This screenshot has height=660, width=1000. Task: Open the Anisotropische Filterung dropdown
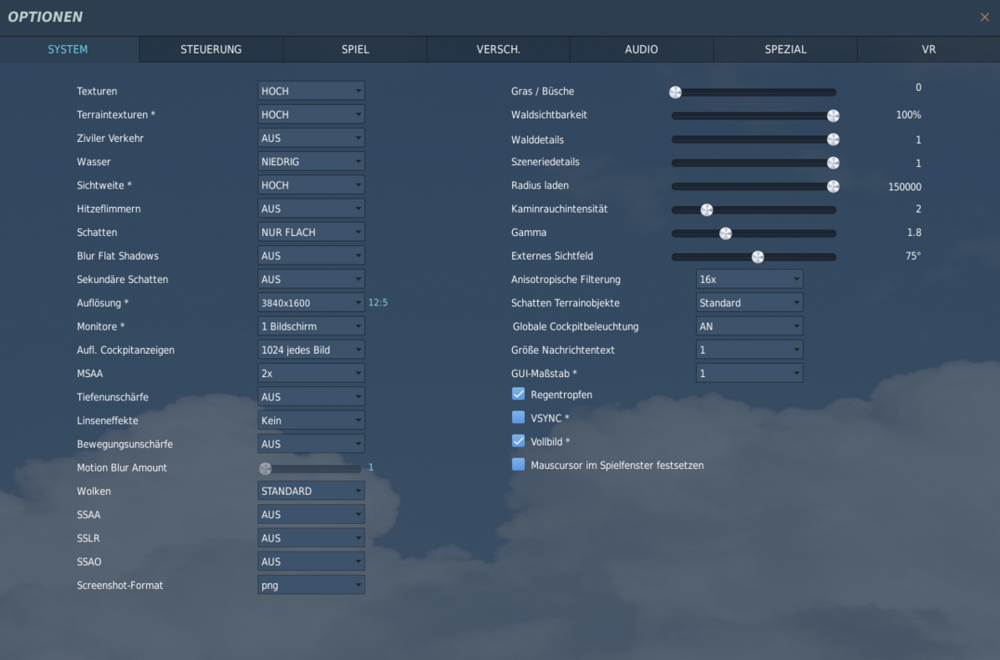(748, 279)
